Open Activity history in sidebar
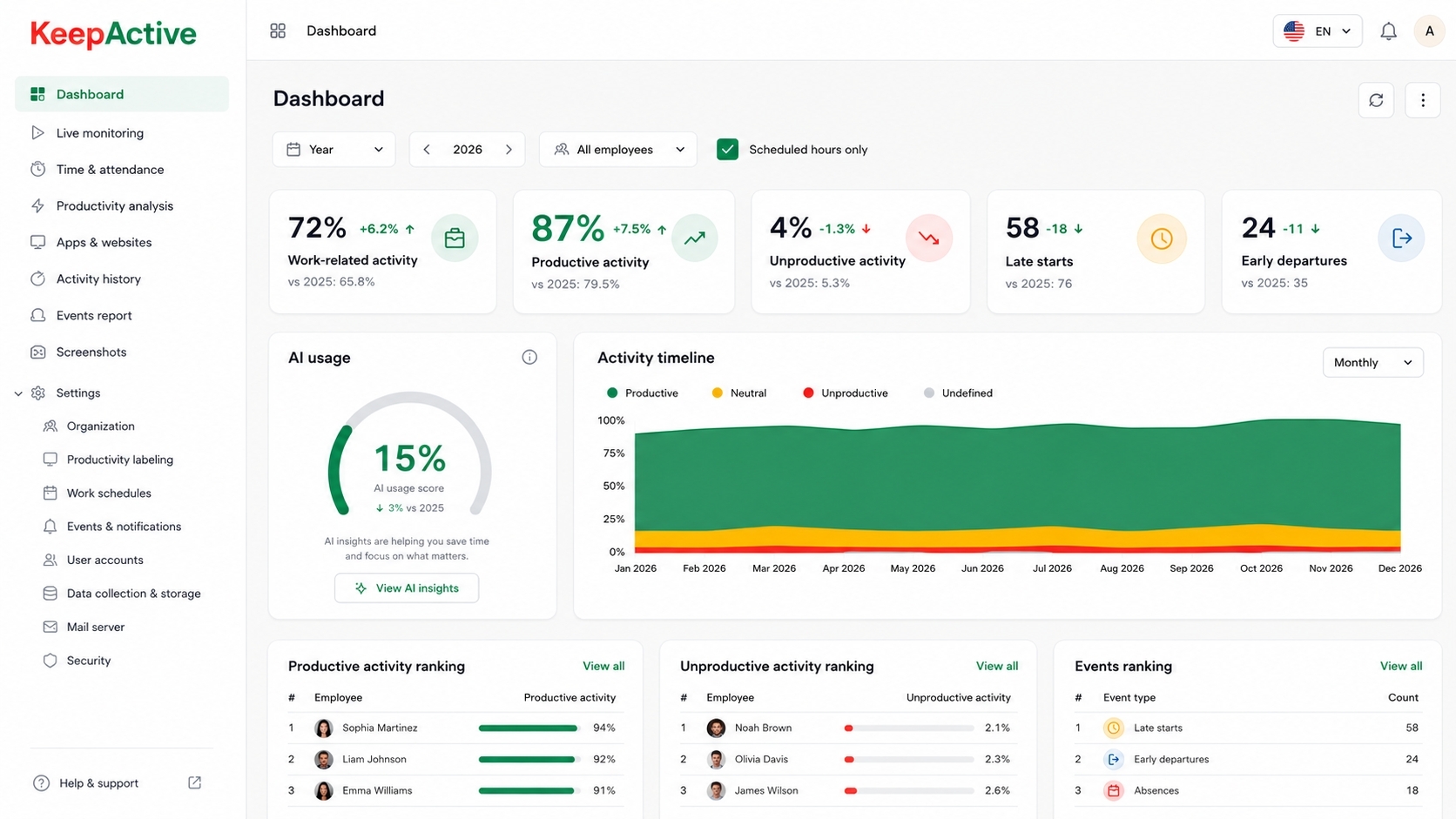The width and height of the screenshot is (1456, 819). tap(122, 279)
